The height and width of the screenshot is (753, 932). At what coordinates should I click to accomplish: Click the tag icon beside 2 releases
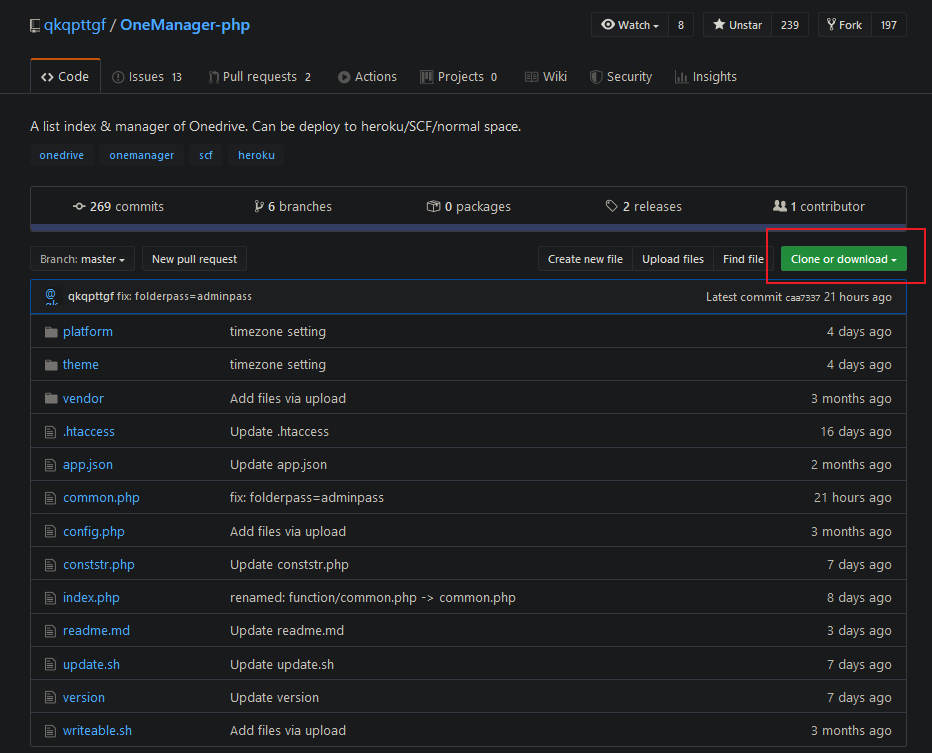pos(612,206)
